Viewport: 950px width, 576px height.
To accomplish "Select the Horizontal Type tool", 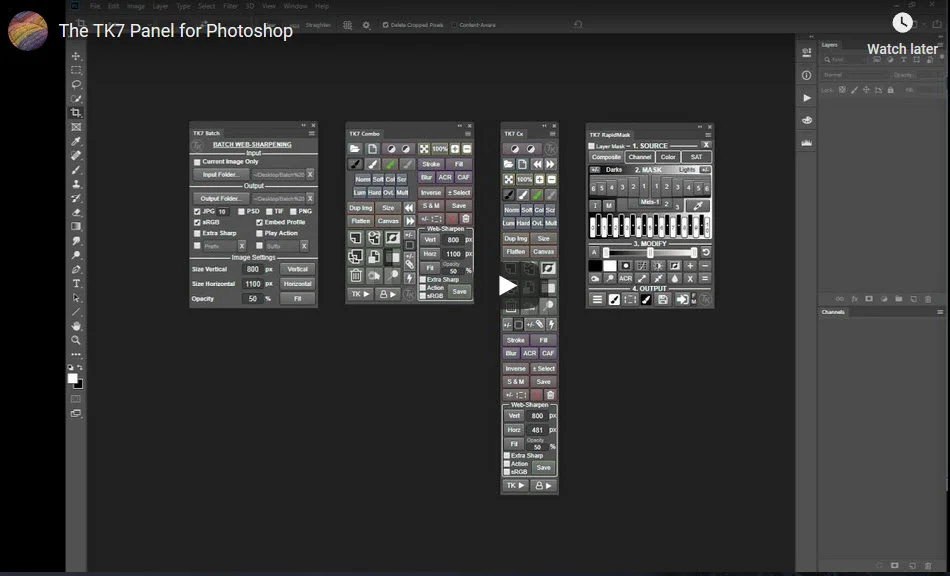I will point(76,283).
